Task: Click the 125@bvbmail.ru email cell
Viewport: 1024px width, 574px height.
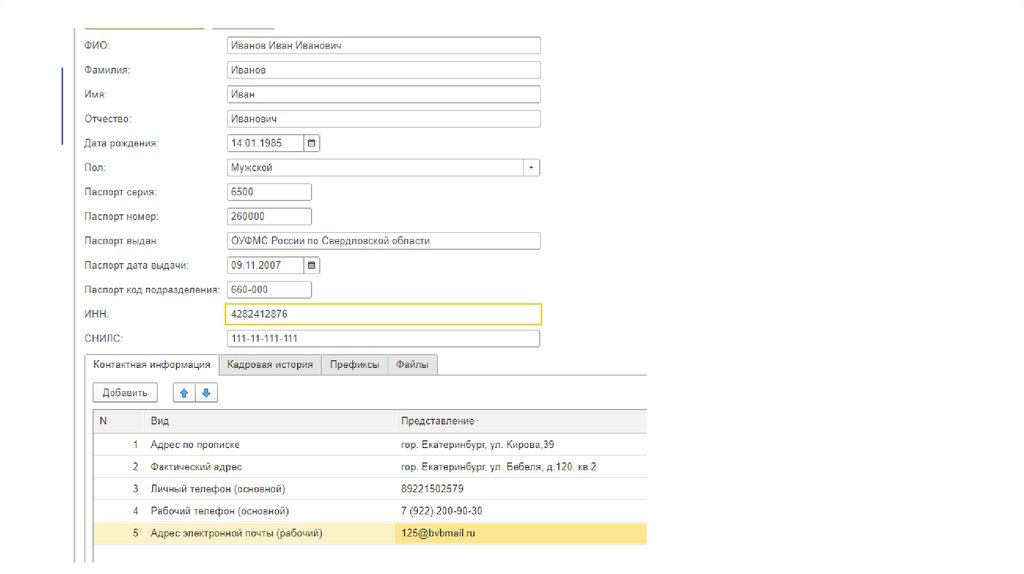Action: coord(438,534)
